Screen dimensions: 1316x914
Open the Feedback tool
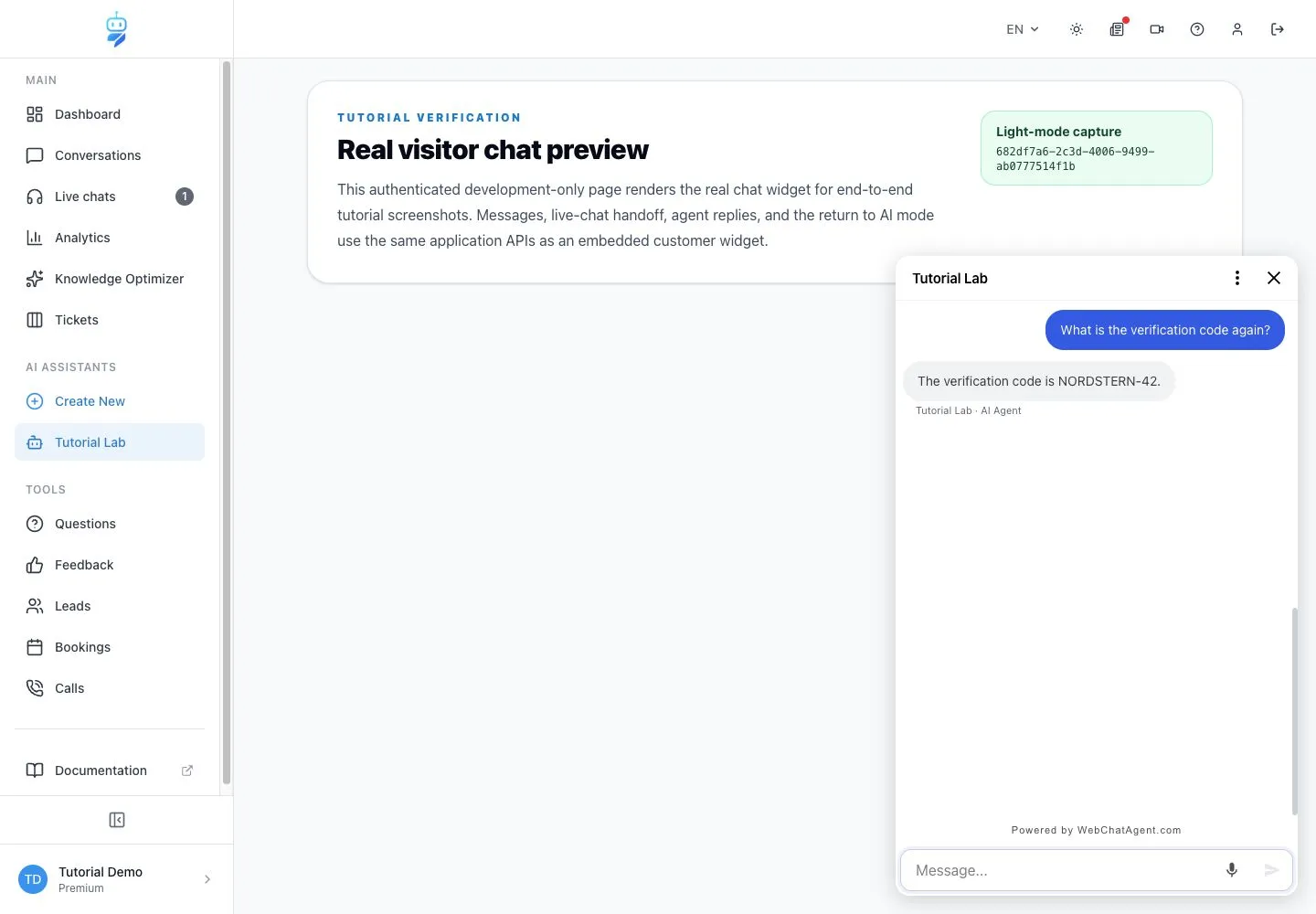(110, 565)
